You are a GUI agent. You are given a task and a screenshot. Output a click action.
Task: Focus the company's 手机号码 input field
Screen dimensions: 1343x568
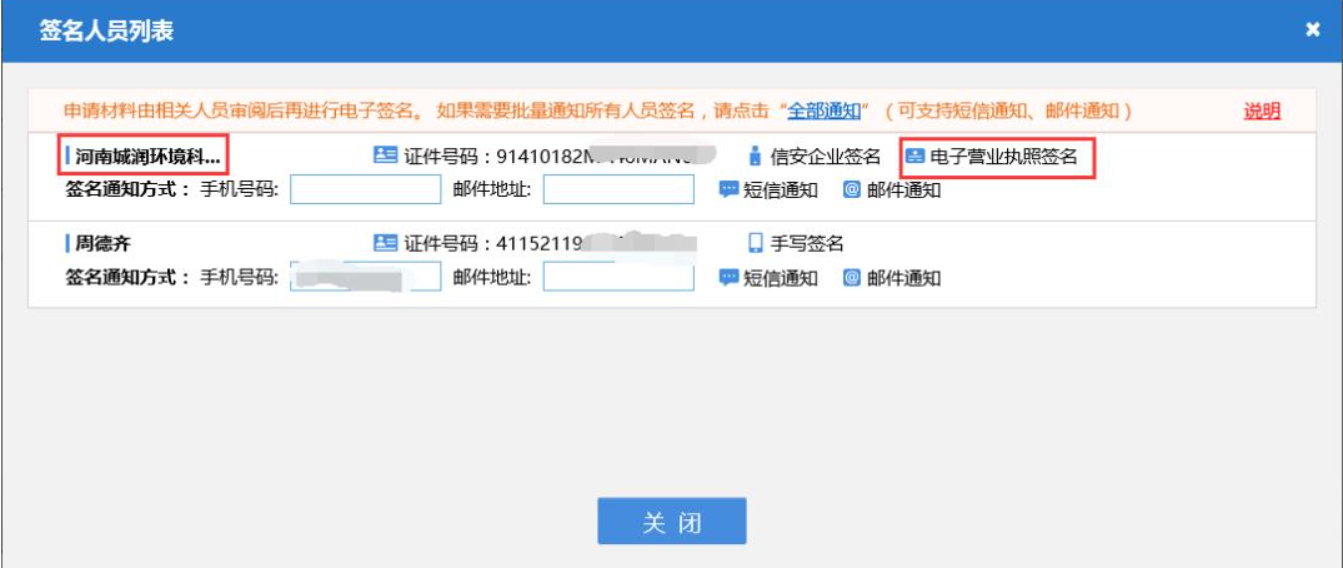[x=365, y=189]
